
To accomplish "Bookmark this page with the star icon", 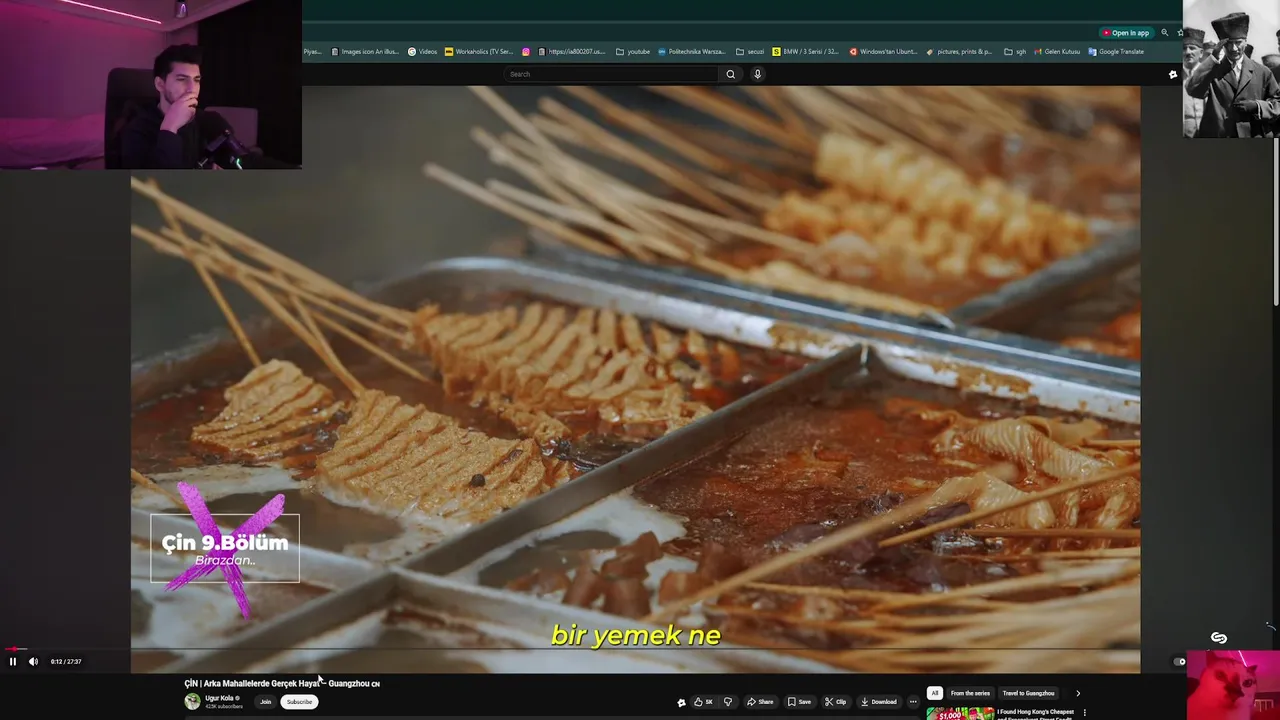I will coord(1179,33).
